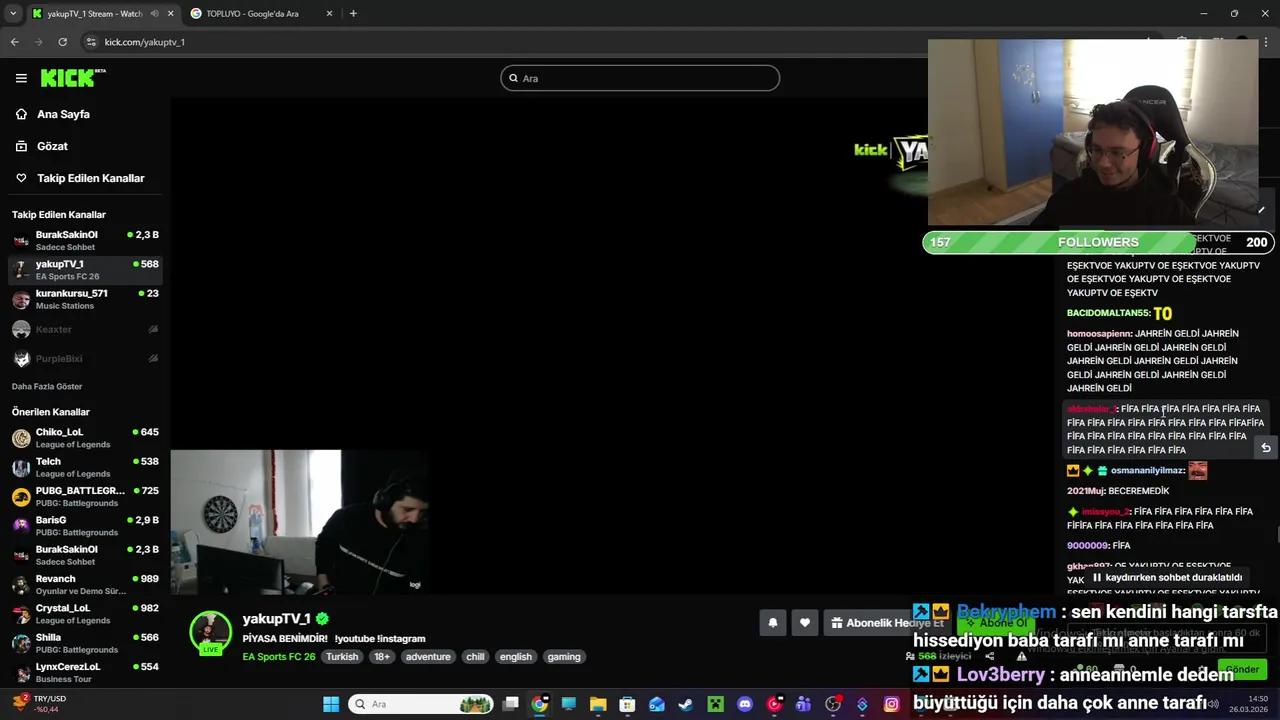Screen dimensions: 1280x720
Task: Open LynxCerezLoL recommended channel
Action: point(85,672)
